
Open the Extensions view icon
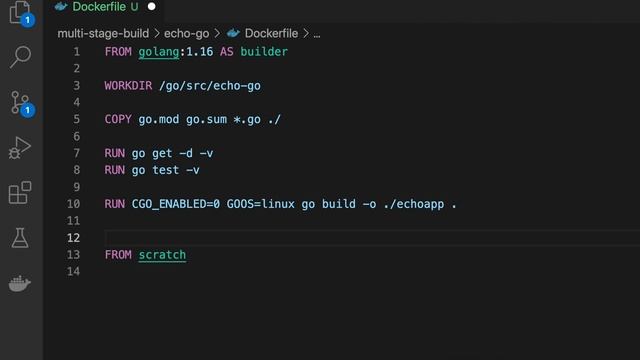click(x=20, y=192)
